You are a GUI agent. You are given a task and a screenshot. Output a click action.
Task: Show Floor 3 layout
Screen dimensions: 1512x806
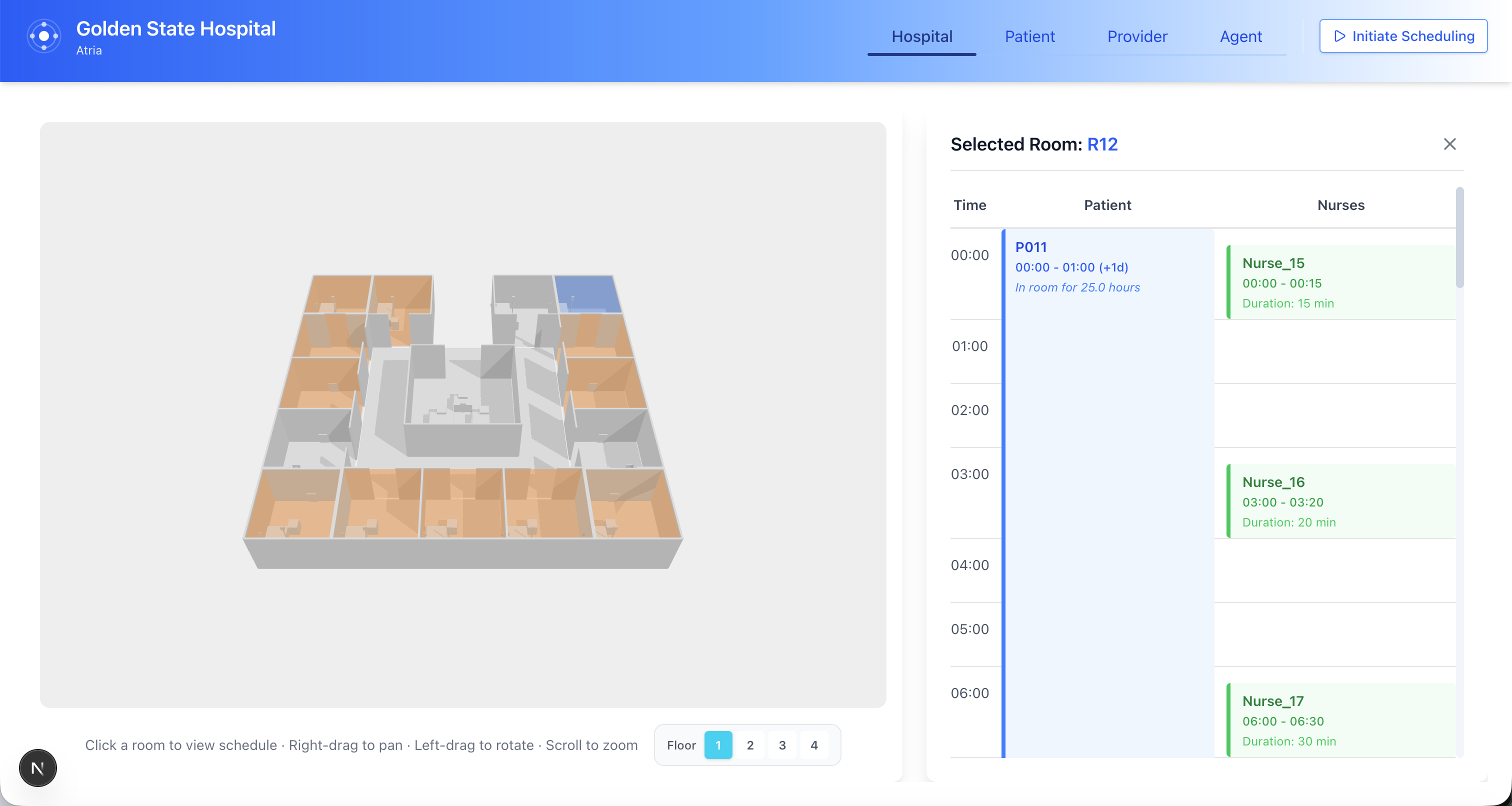(x=782, y=745)
